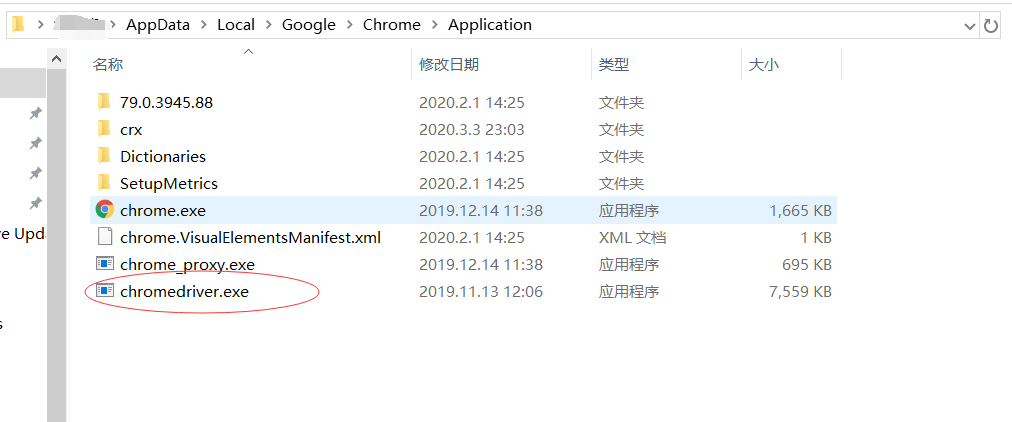Click the third pin icon in navigation pane
Screen dimensions: 1012x422
pos(36,173)
